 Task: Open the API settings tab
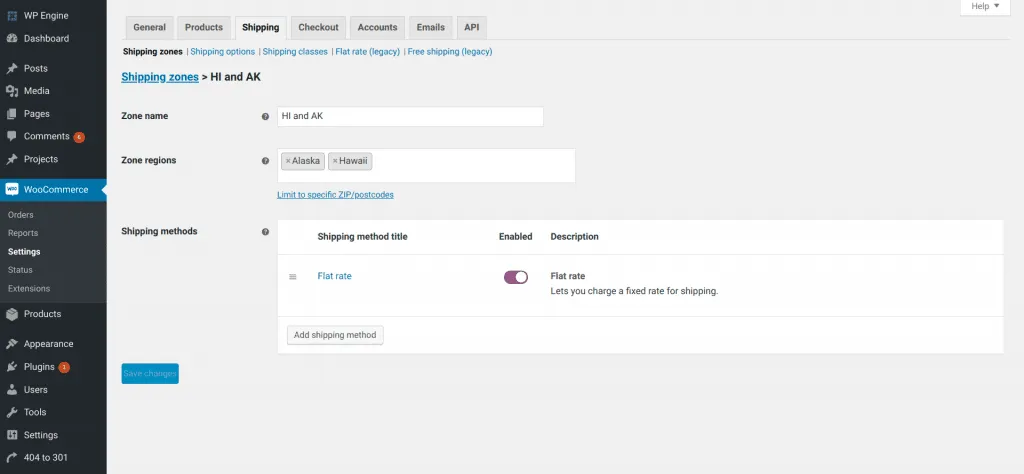tap(472, 27)
